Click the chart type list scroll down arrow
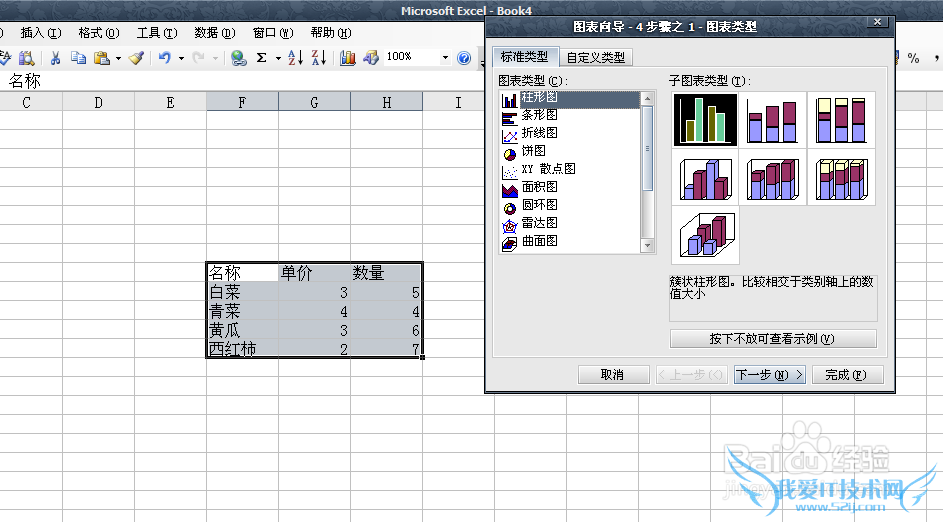Screen dimensions: 943x522 point(647,245)
